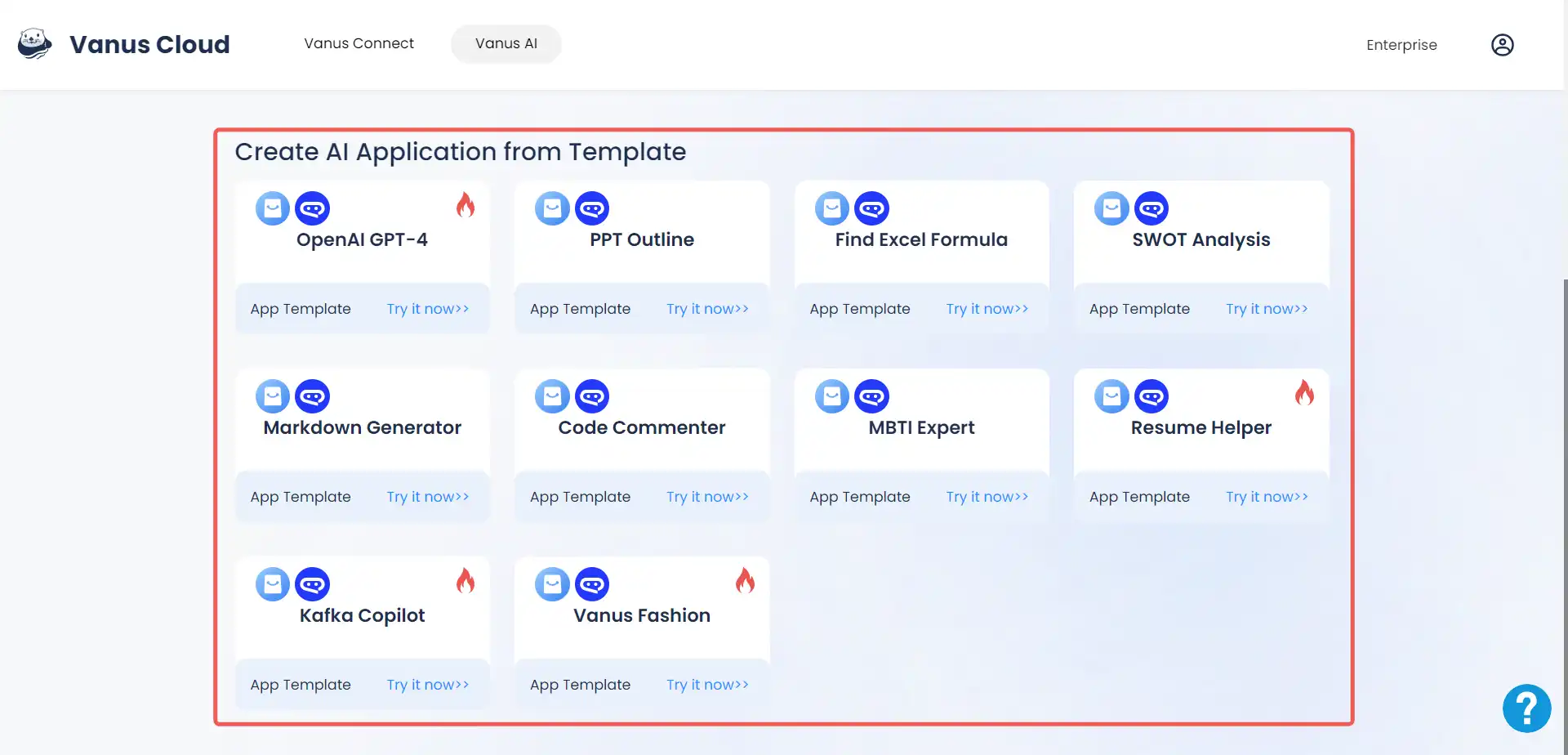
Task: Click the Find Excel Formula card title
Action: coord(921,239)
